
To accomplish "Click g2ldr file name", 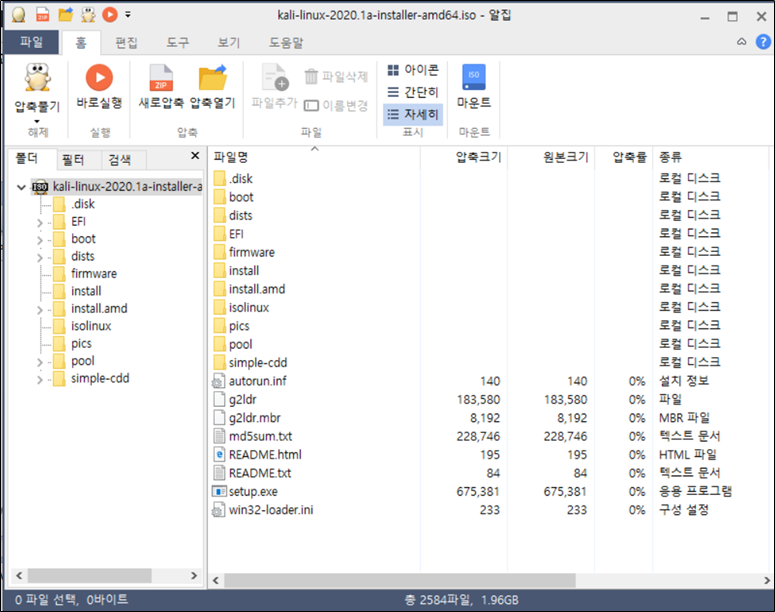I will 243,399.
